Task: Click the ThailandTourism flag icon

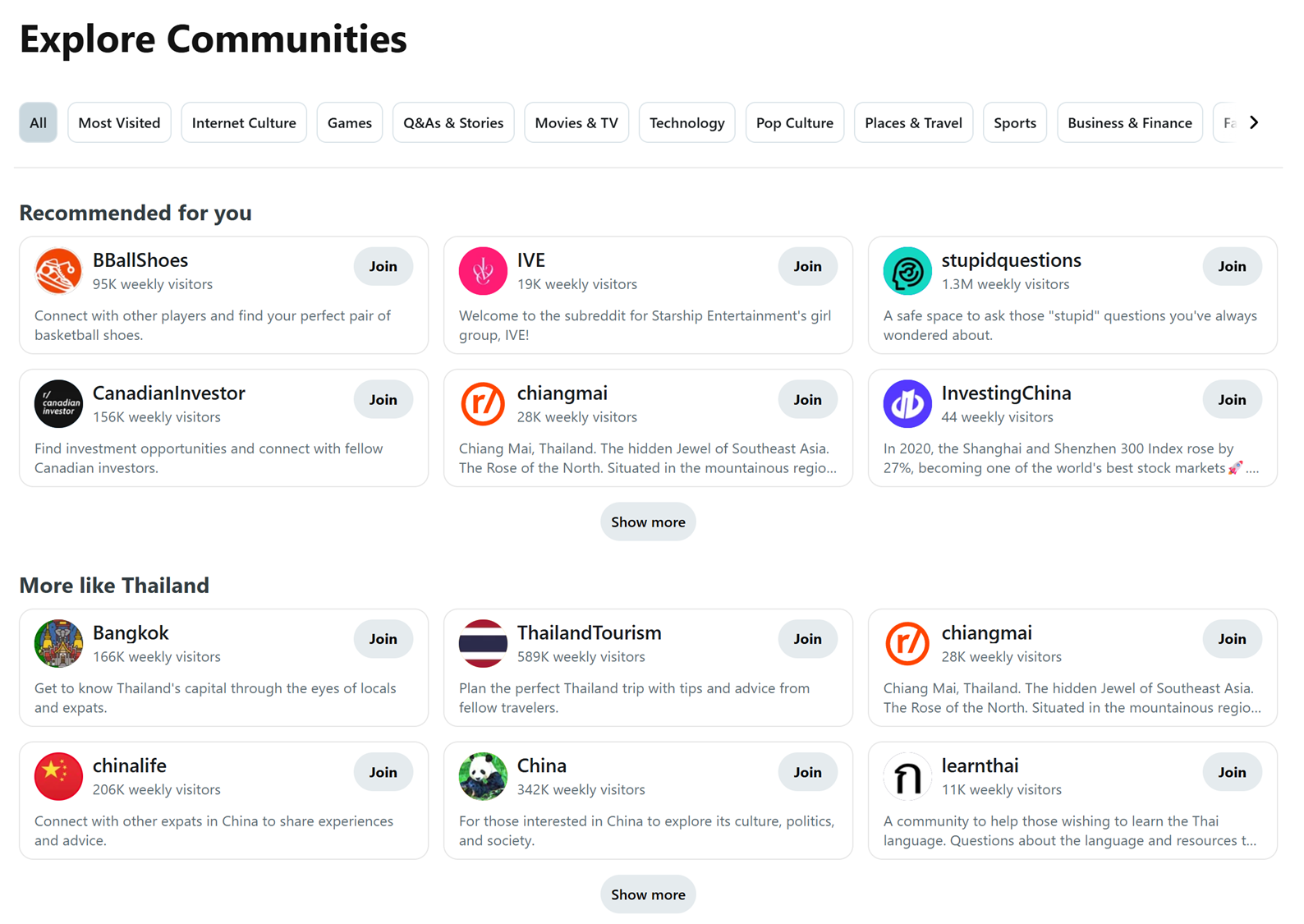Action: tap(483, 643)
